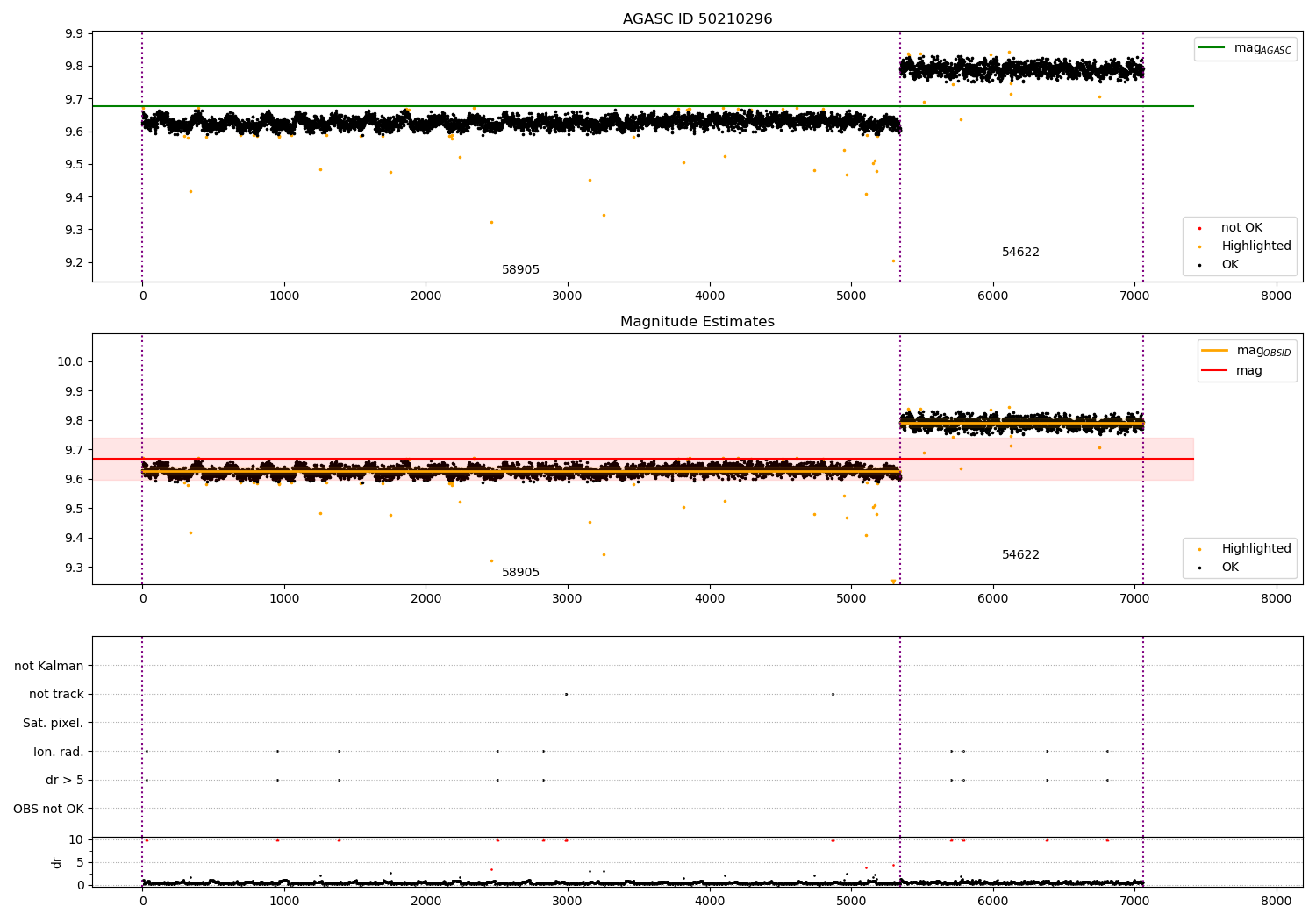Click the title AGASC ID 50210296
The image size is (1316, 921).
(x=697, y=19)
